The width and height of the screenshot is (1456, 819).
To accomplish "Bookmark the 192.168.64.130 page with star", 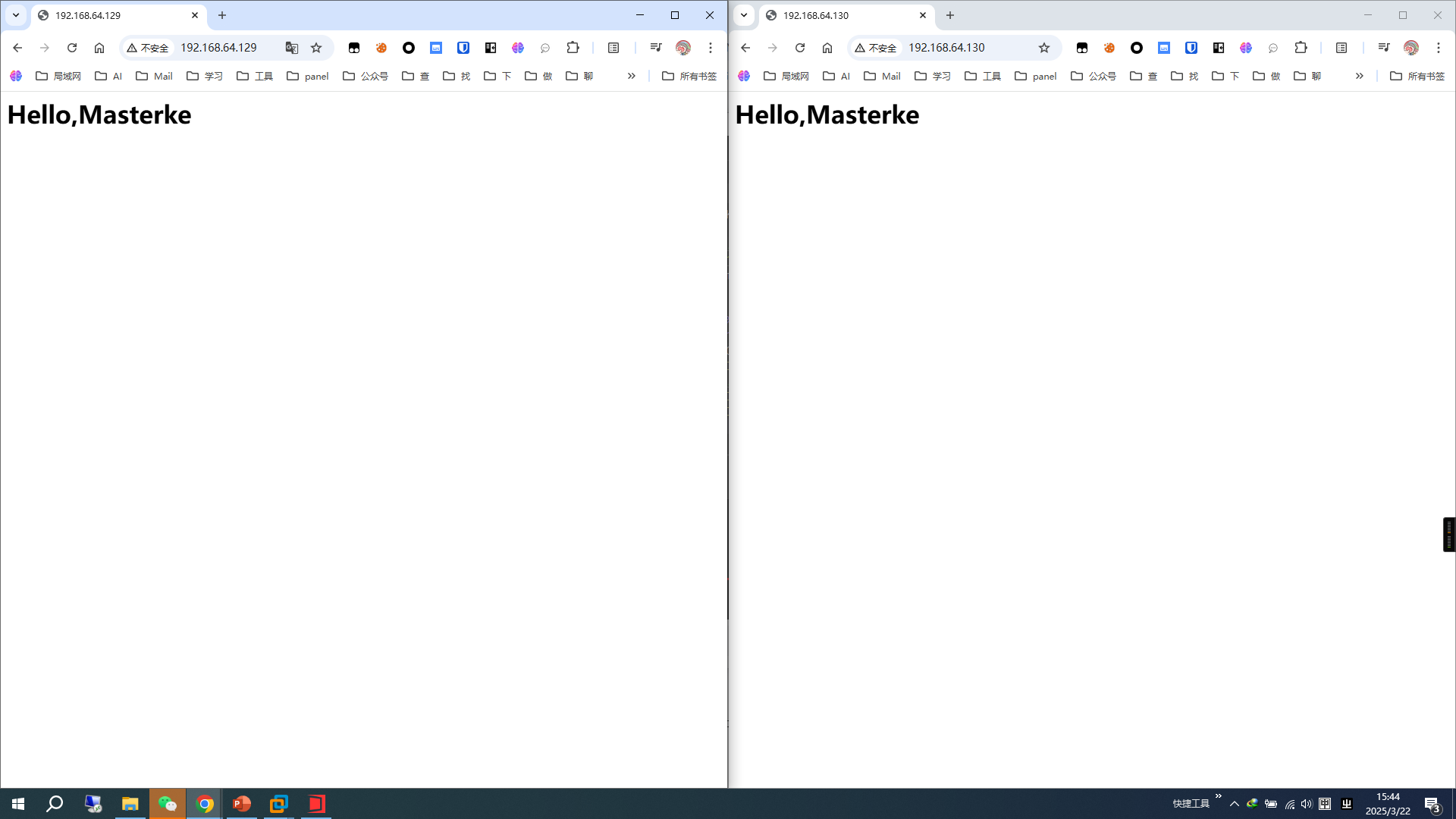I will (x=1044, y=48).
